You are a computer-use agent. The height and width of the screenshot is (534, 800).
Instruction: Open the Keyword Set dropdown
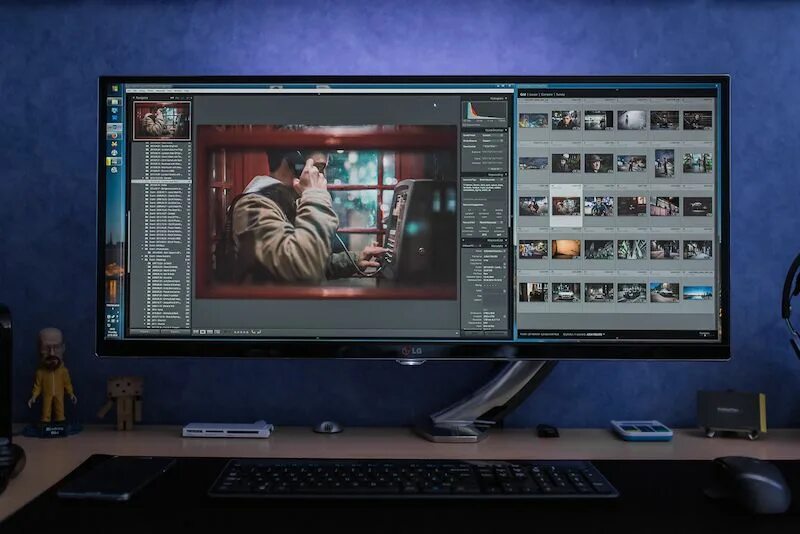(491, 222)
